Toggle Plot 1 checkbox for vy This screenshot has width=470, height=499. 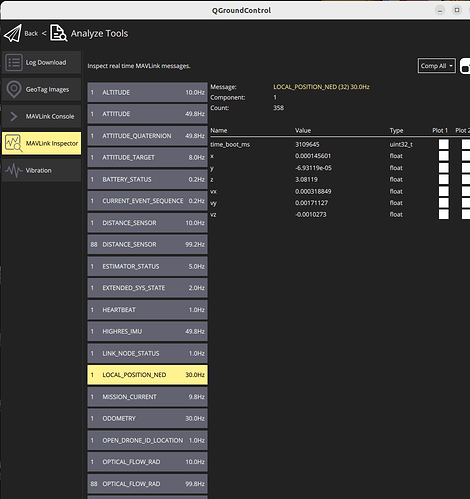click(444, 203)
